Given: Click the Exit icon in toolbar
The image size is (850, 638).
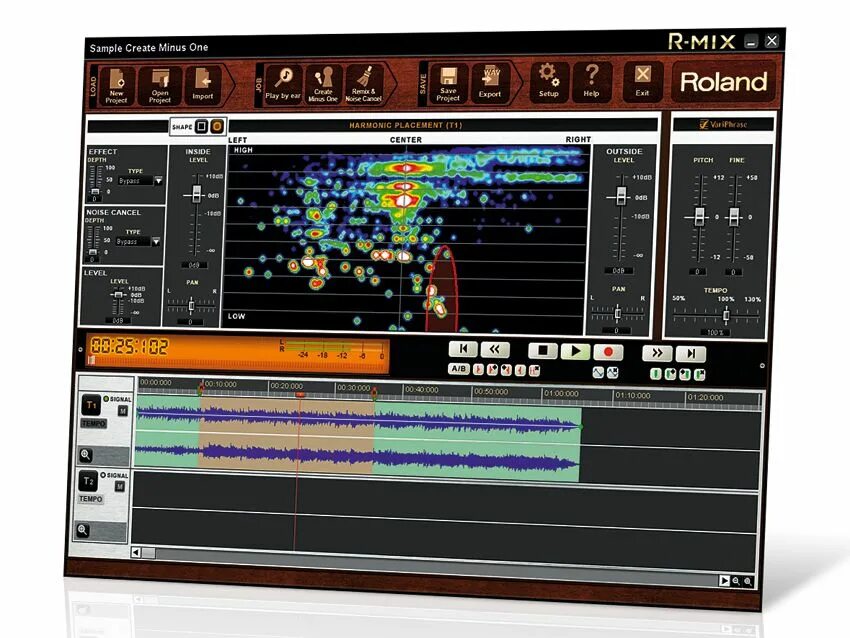Looking at the screenshot, I should [642, 81].
